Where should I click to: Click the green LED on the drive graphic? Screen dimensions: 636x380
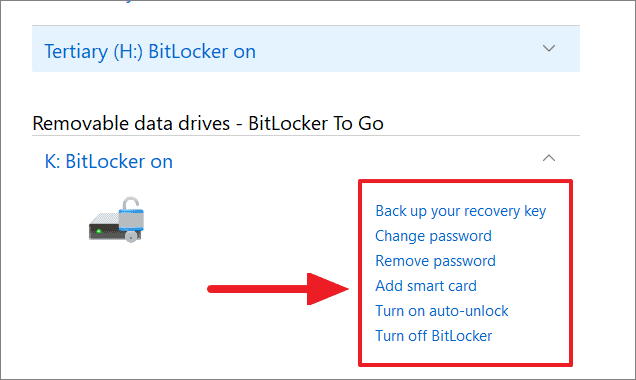coord(99,231)
